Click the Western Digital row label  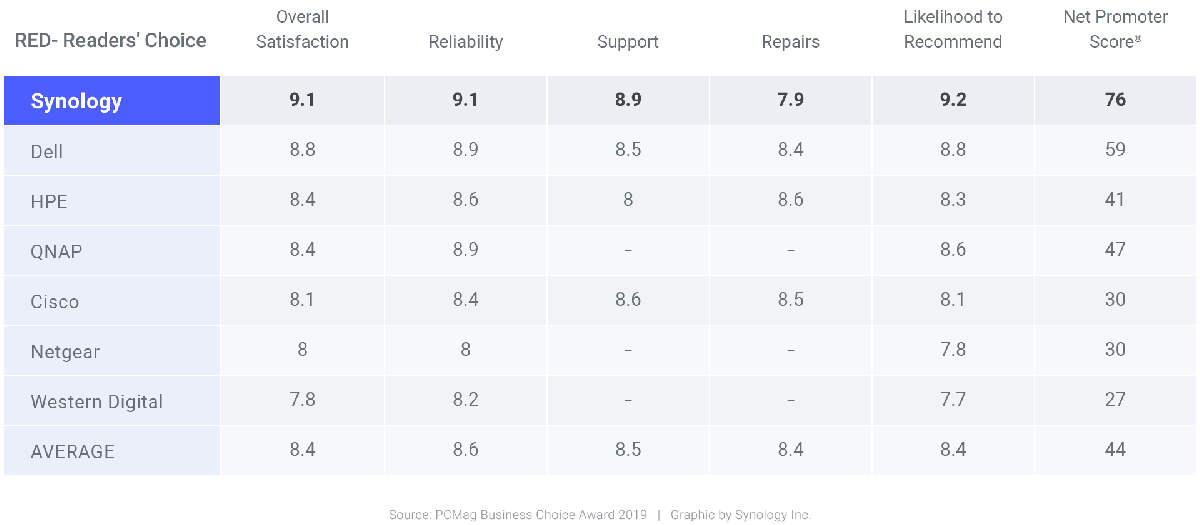97,401
